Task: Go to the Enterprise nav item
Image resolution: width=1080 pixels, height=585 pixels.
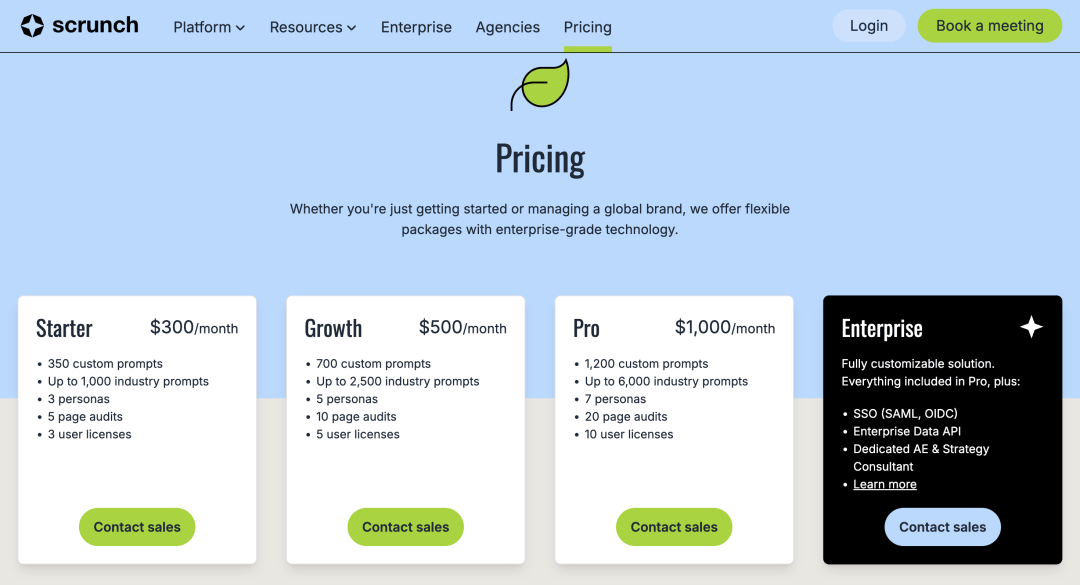Action: (416, 27)
